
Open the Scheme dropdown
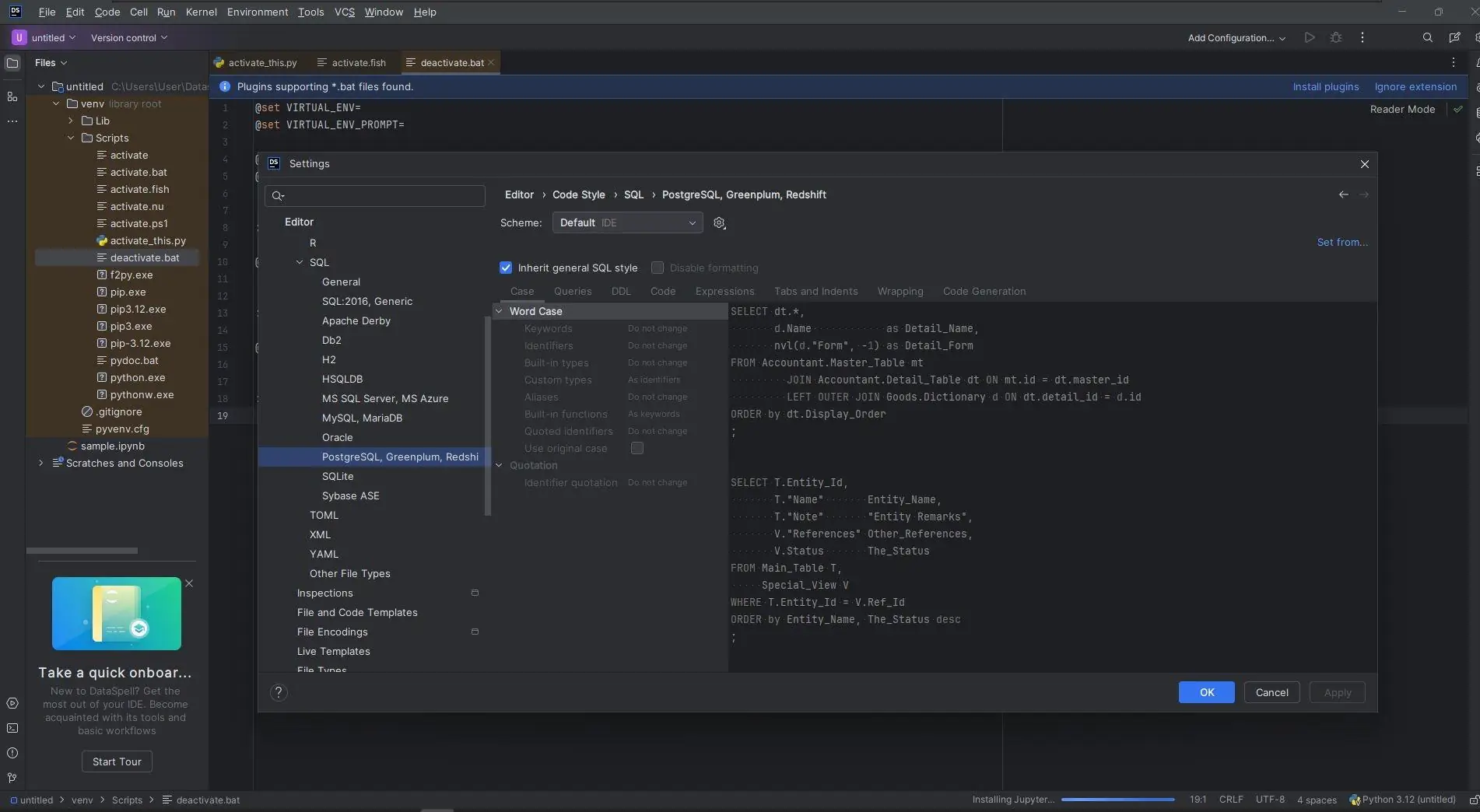coord(627,223)
